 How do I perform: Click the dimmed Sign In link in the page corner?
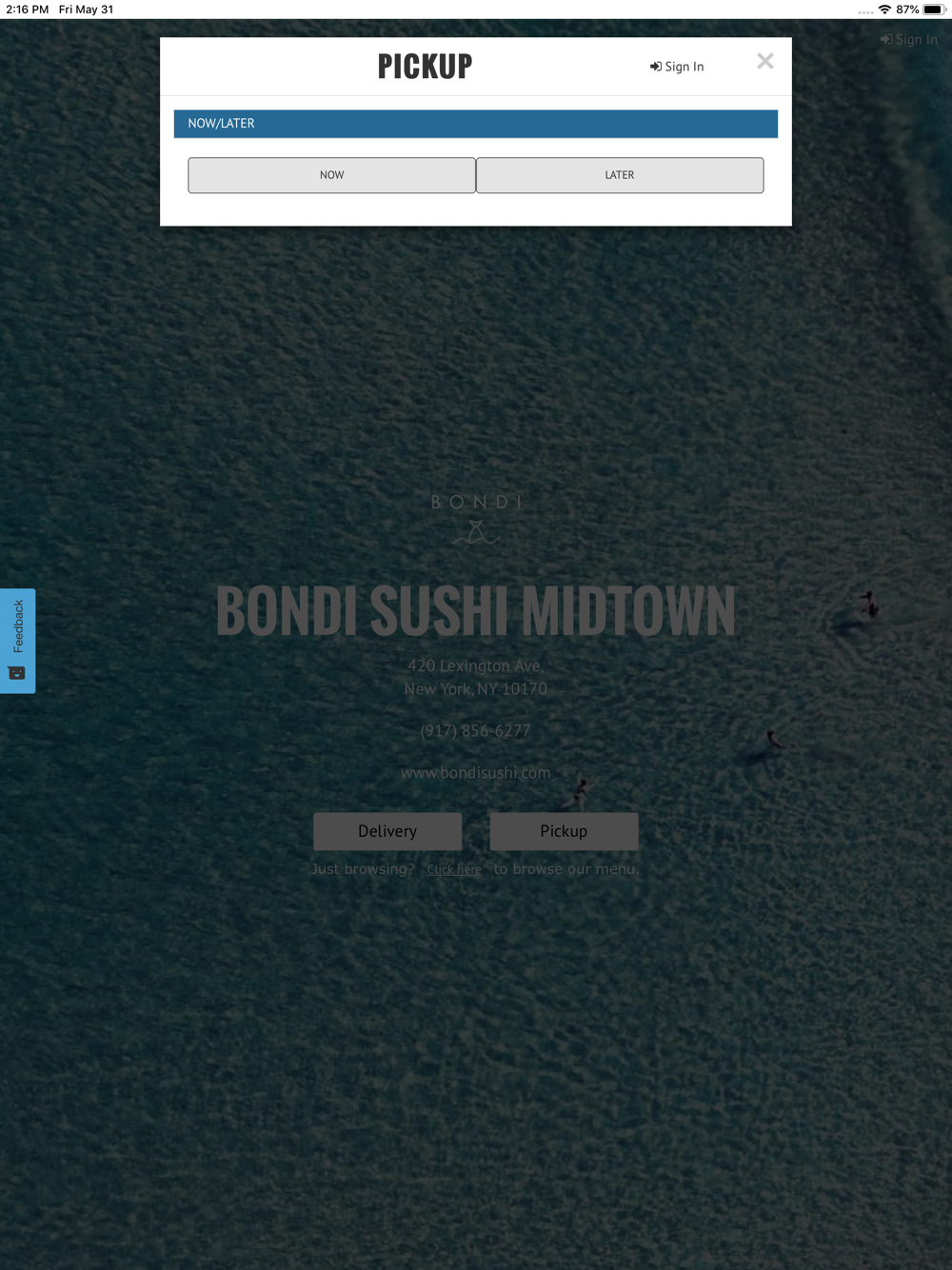pos(909,39)
